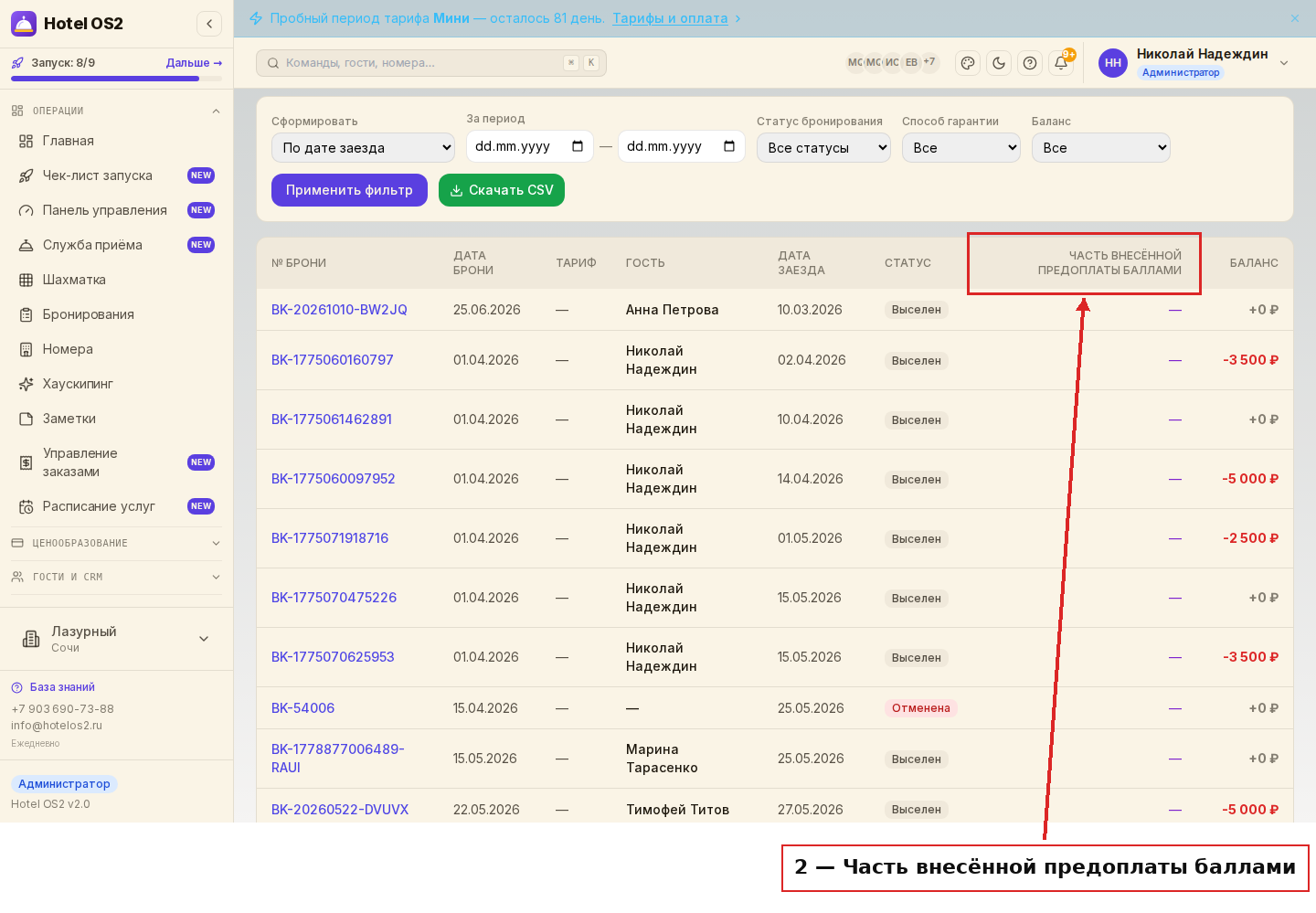Toggle dark mode moon icon
The image size is (1316, 913).
[x=999, y=63]
